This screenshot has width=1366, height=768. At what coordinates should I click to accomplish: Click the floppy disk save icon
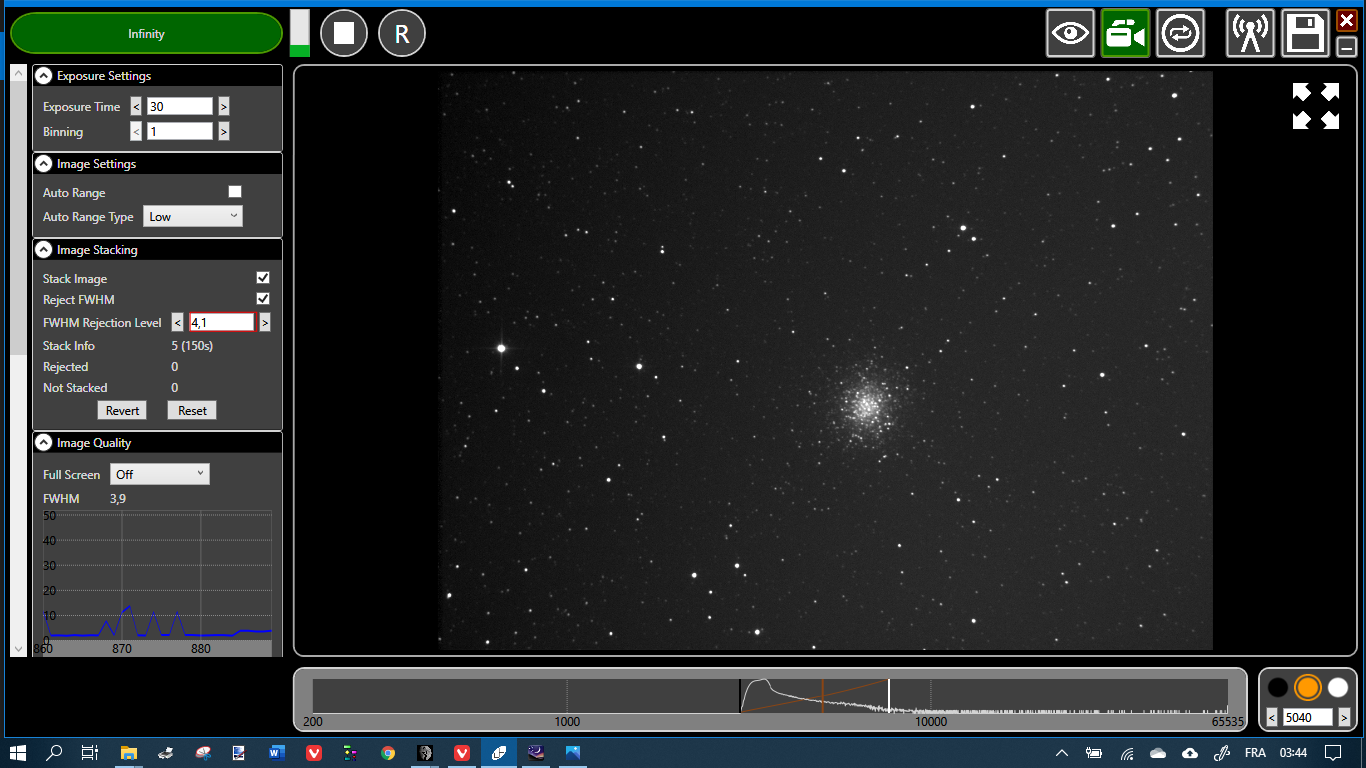coord(1305,34)
